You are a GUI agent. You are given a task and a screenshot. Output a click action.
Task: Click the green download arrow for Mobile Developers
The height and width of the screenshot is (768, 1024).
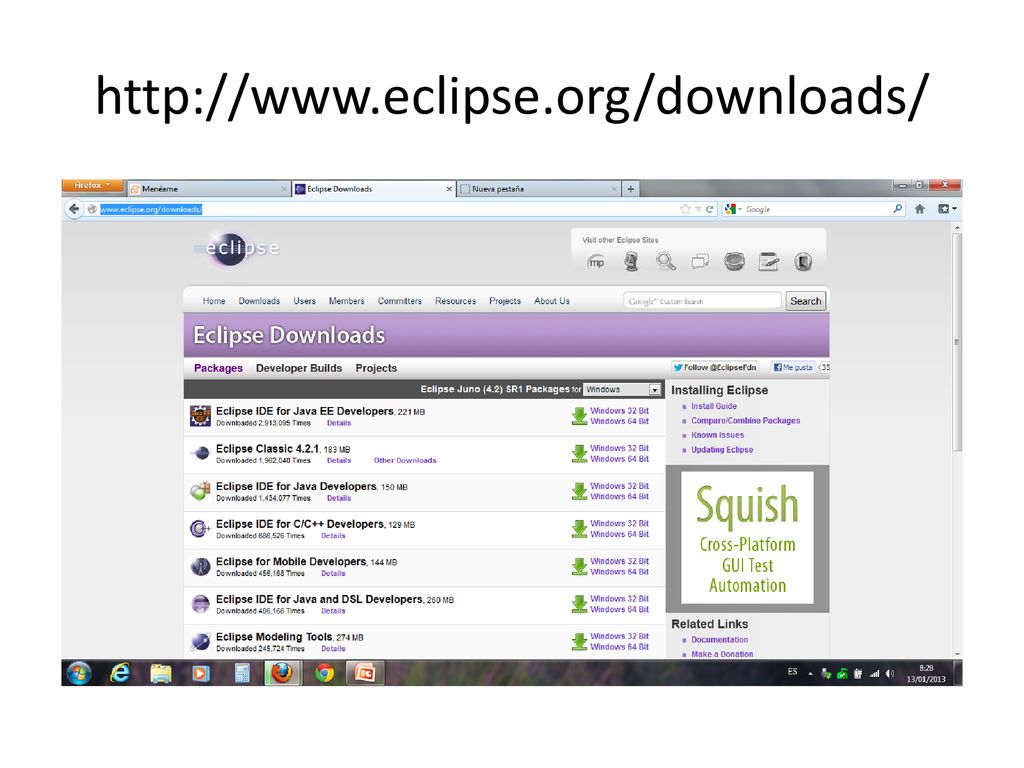click(x=579, y=566)
